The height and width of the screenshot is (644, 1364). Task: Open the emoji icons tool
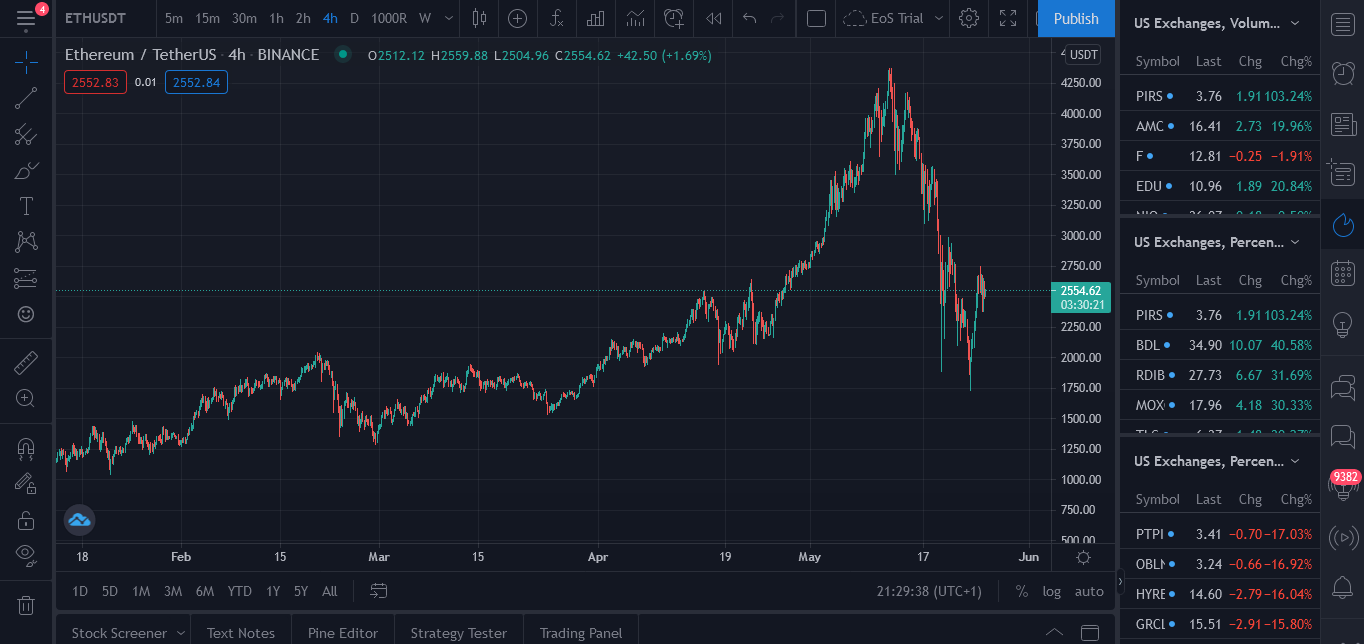[x=26, y=314]
